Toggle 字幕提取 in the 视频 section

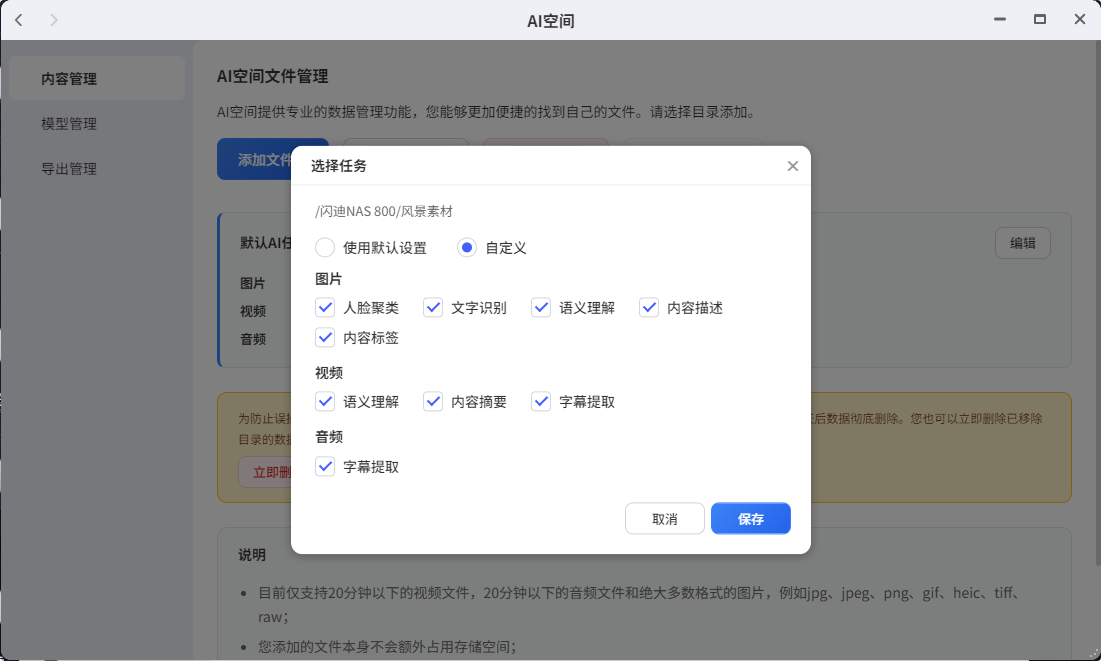(541, 402)
